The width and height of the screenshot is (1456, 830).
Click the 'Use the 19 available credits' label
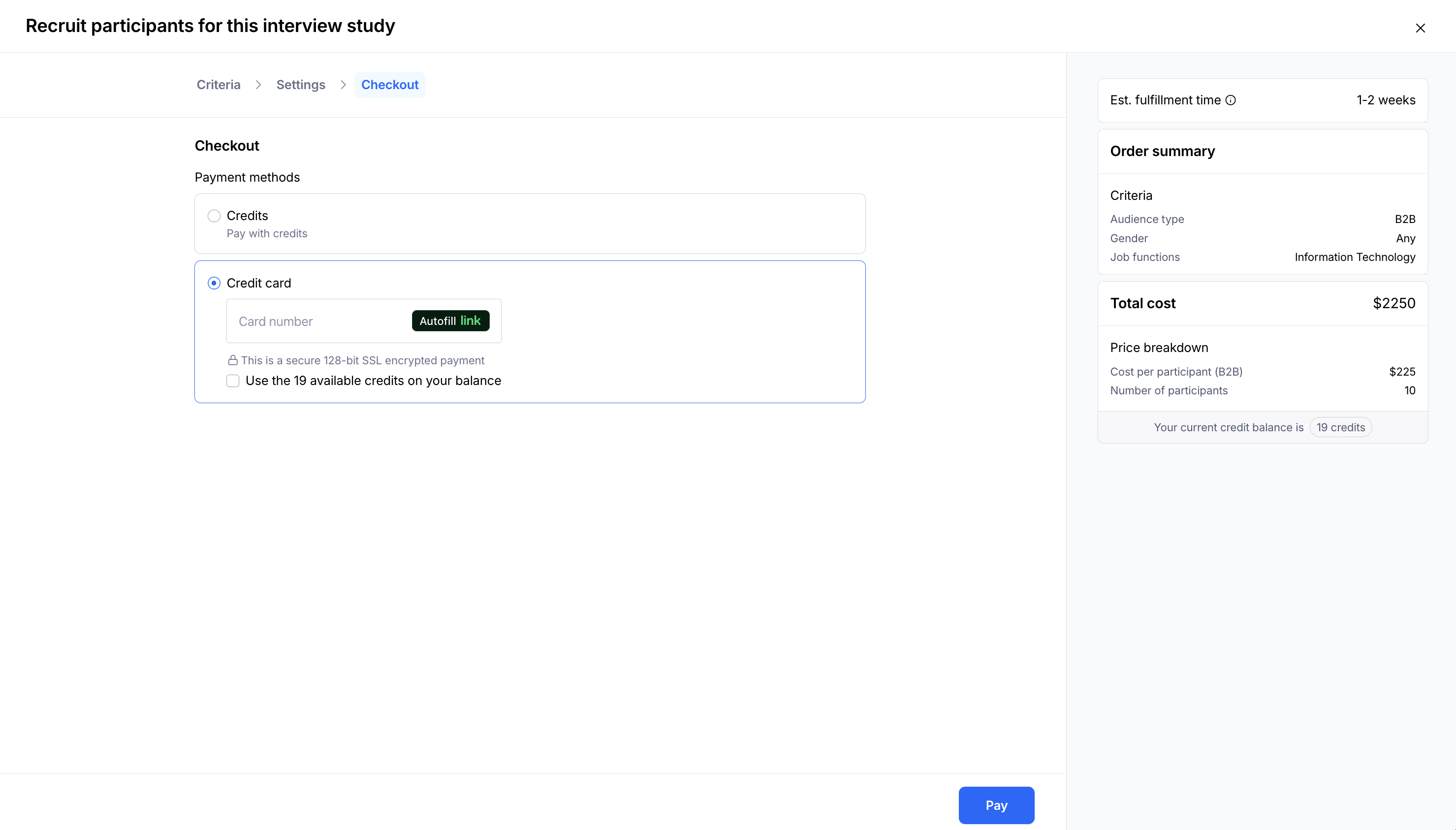point(373,381)
